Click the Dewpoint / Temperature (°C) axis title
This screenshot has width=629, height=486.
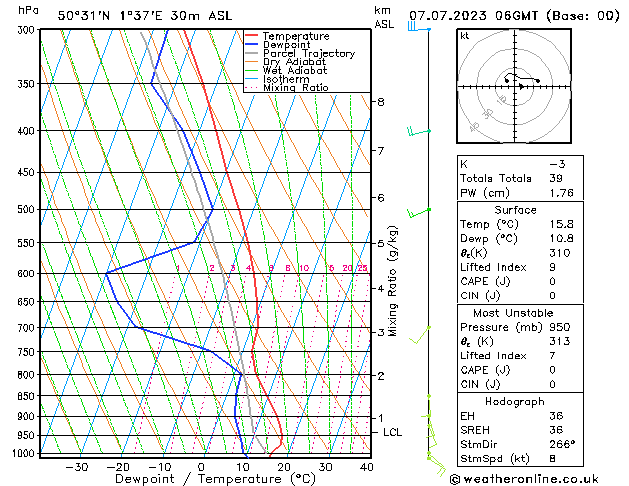215,479
